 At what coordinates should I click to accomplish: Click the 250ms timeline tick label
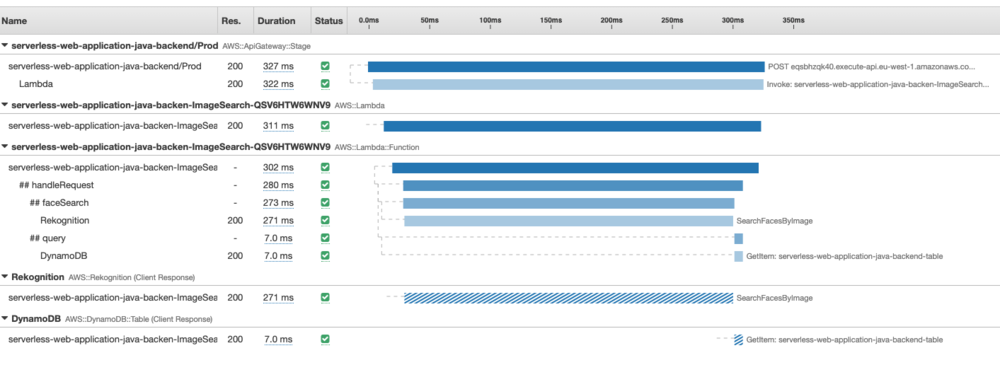point(672,20)
